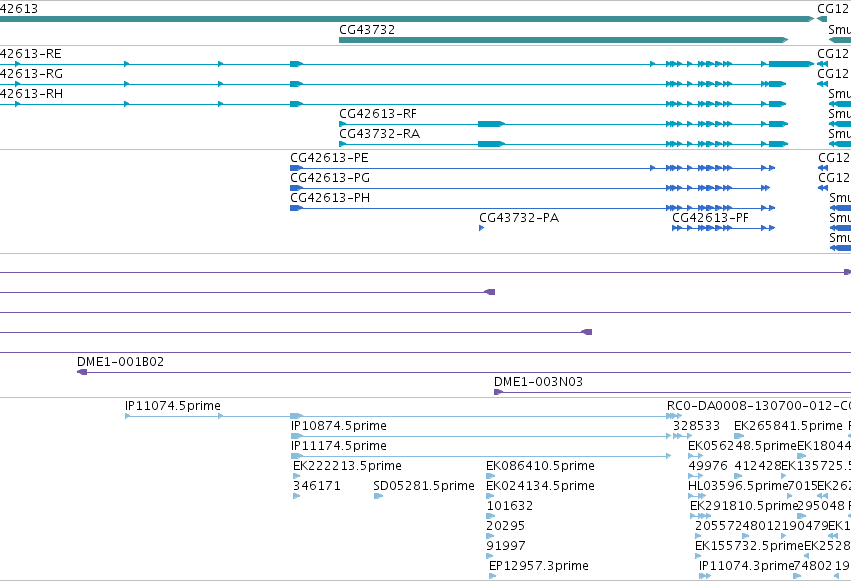851x581 pixels.
Task: Select the DME1-003N03 clone label
Action: (538, 382)
